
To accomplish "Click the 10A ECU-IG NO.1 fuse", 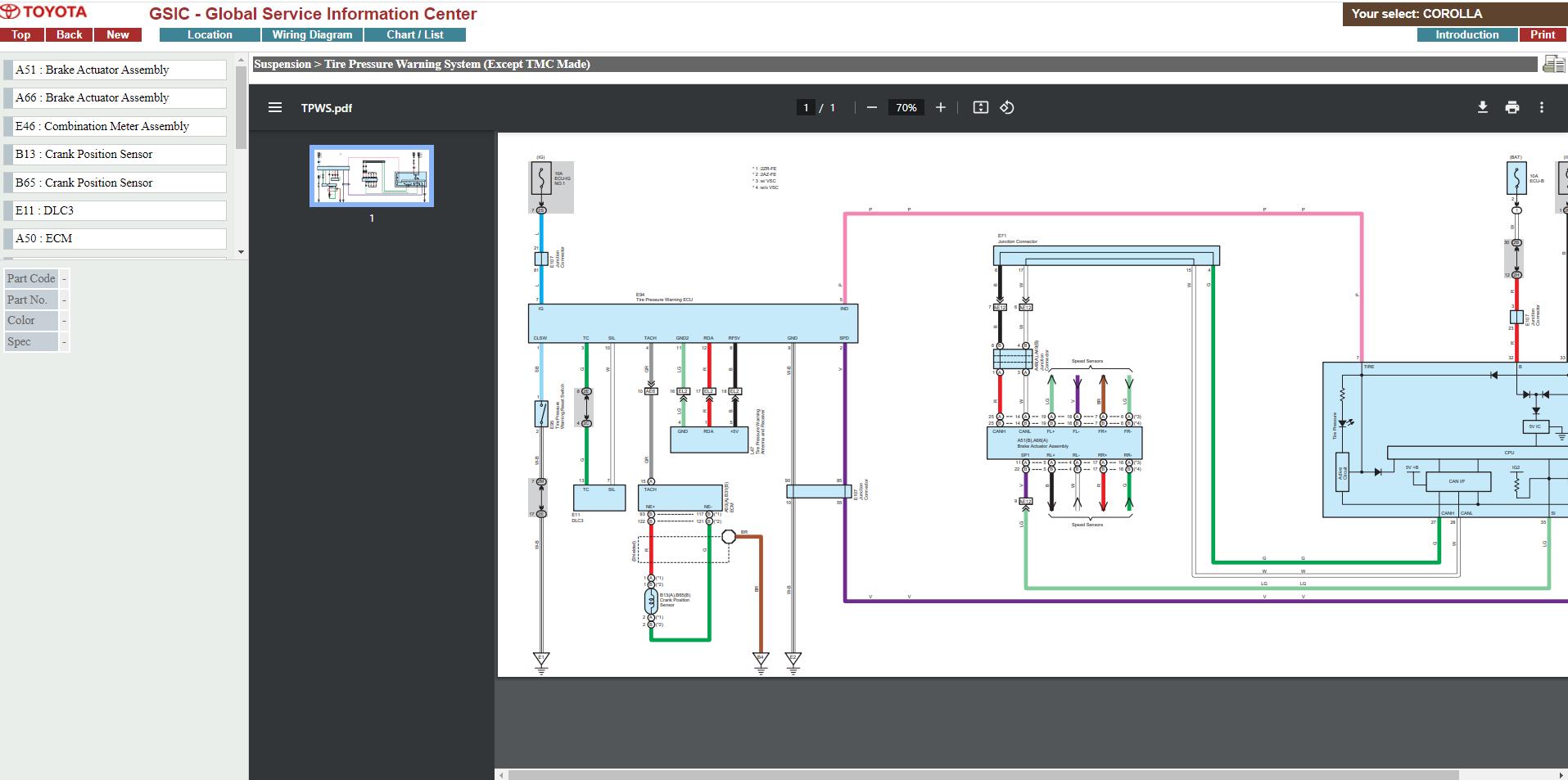I will pyautogui.click(x=541, y=178).
